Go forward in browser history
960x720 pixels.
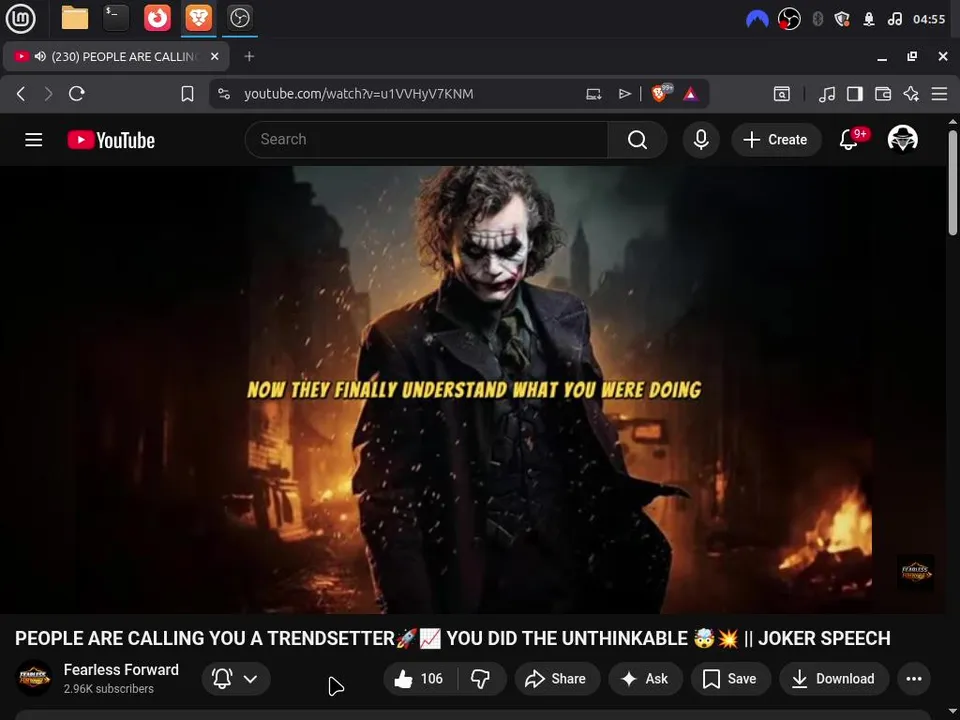(x=48, y=94)
